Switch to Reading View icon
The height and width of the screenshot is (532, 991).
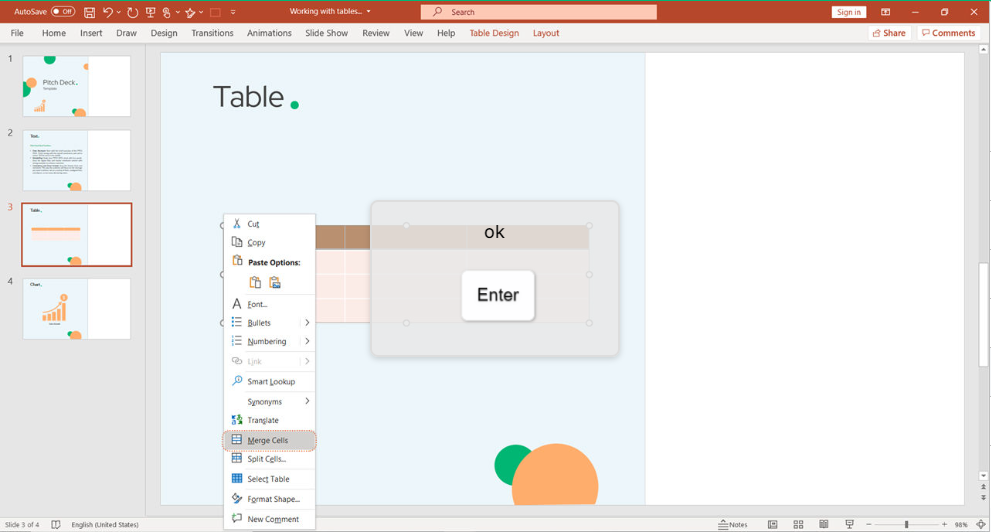[x=824, y=524]
